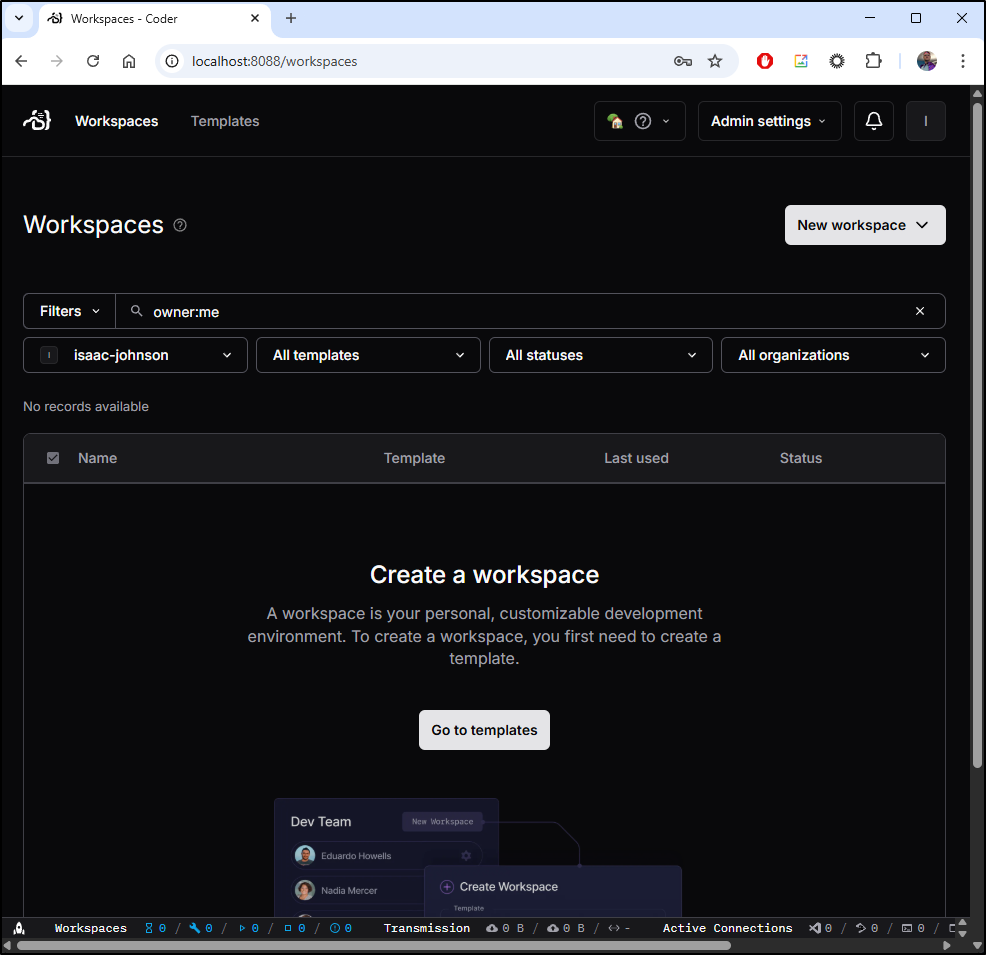Click the colorful image extension icon
986x955 pixels.
click(800, 61)
